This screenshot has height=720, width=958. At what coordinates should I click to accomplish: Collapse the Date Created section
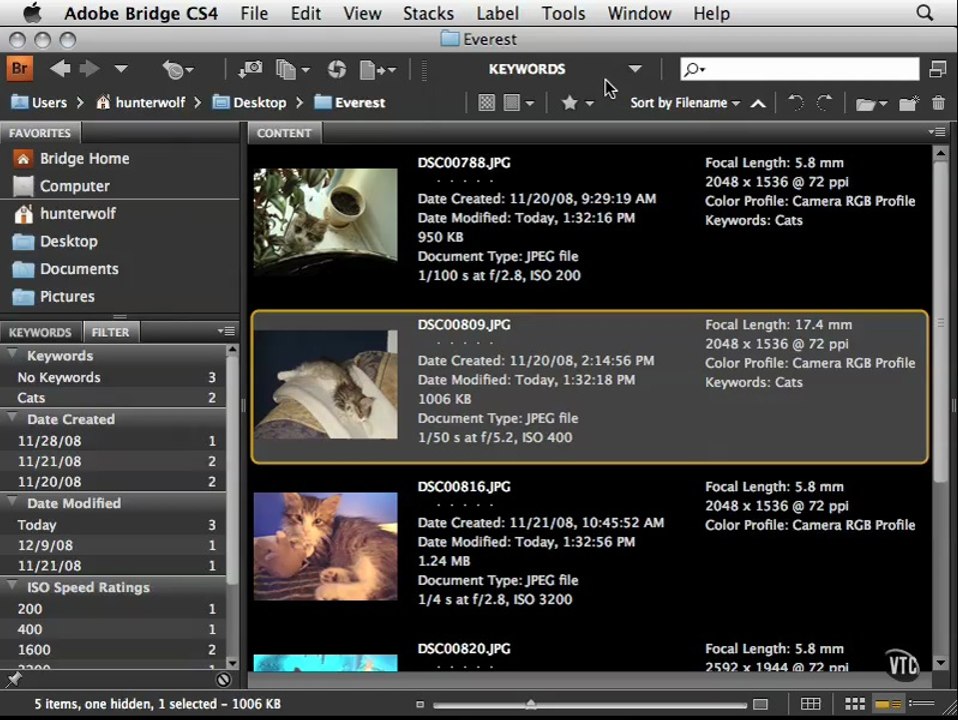click(x=12, y=418)
